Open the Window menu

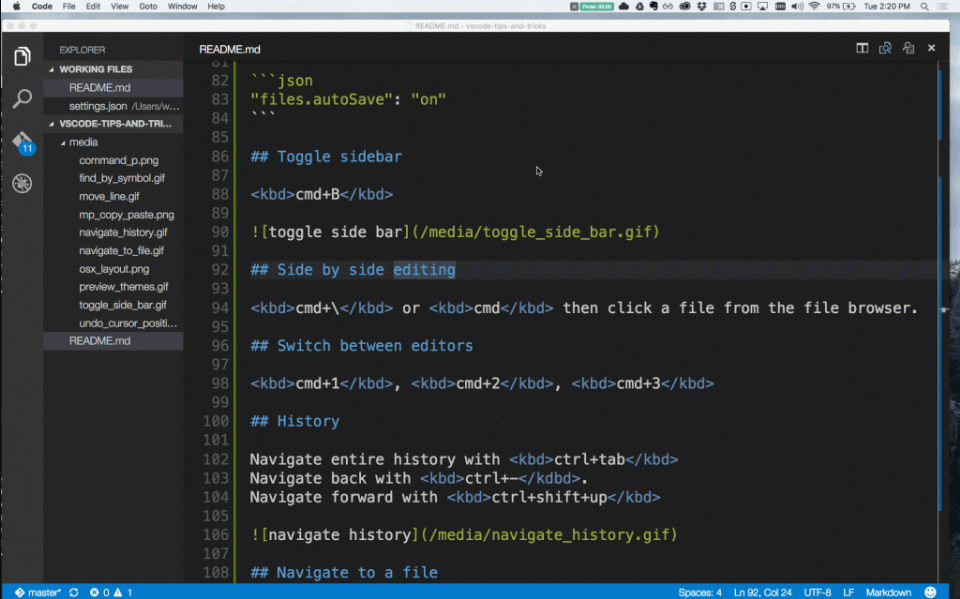(x=182, y=6)
